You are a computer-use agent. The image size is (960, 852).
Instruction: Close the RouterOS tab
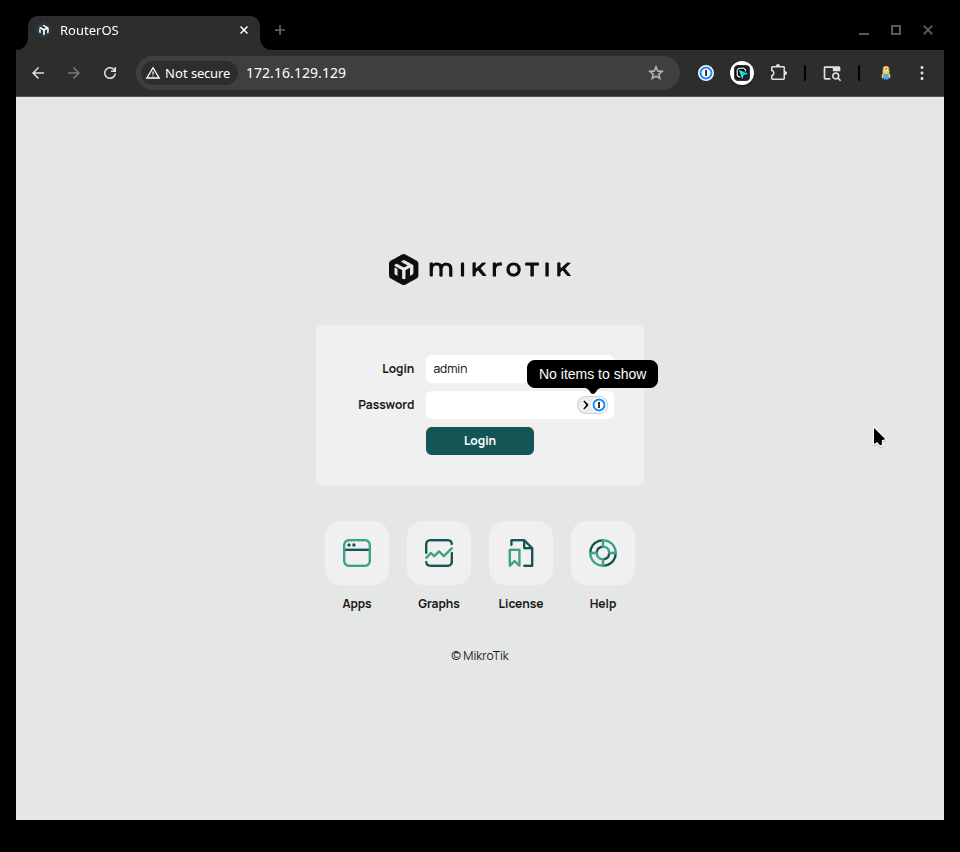click(x=244, y=30)
